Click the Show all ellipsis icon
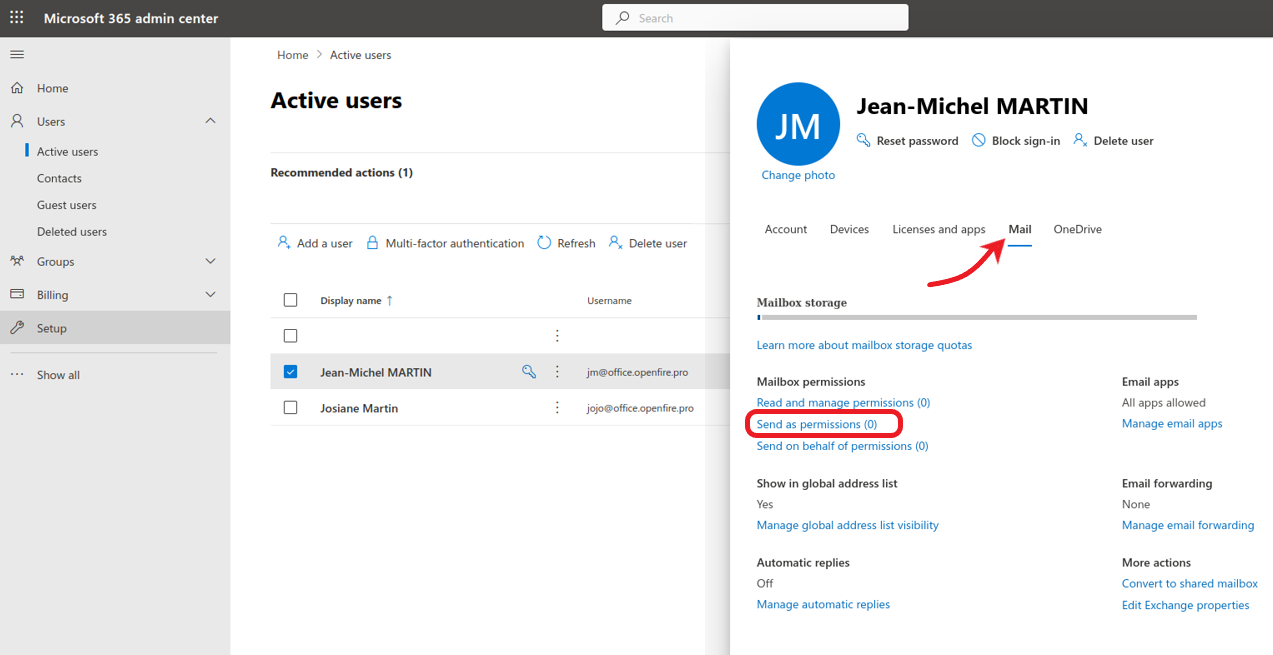This screenshot has height=655, width=1273. [17, 375]
